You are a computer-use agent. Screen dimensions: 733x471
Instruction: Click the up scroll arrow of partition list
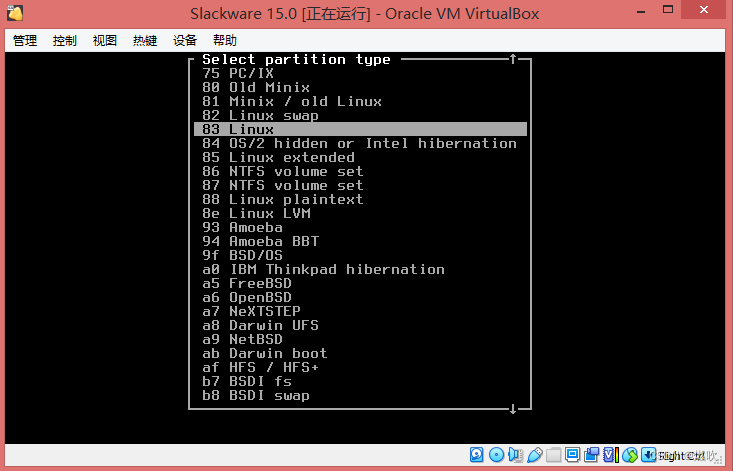[x=513, y=59]
